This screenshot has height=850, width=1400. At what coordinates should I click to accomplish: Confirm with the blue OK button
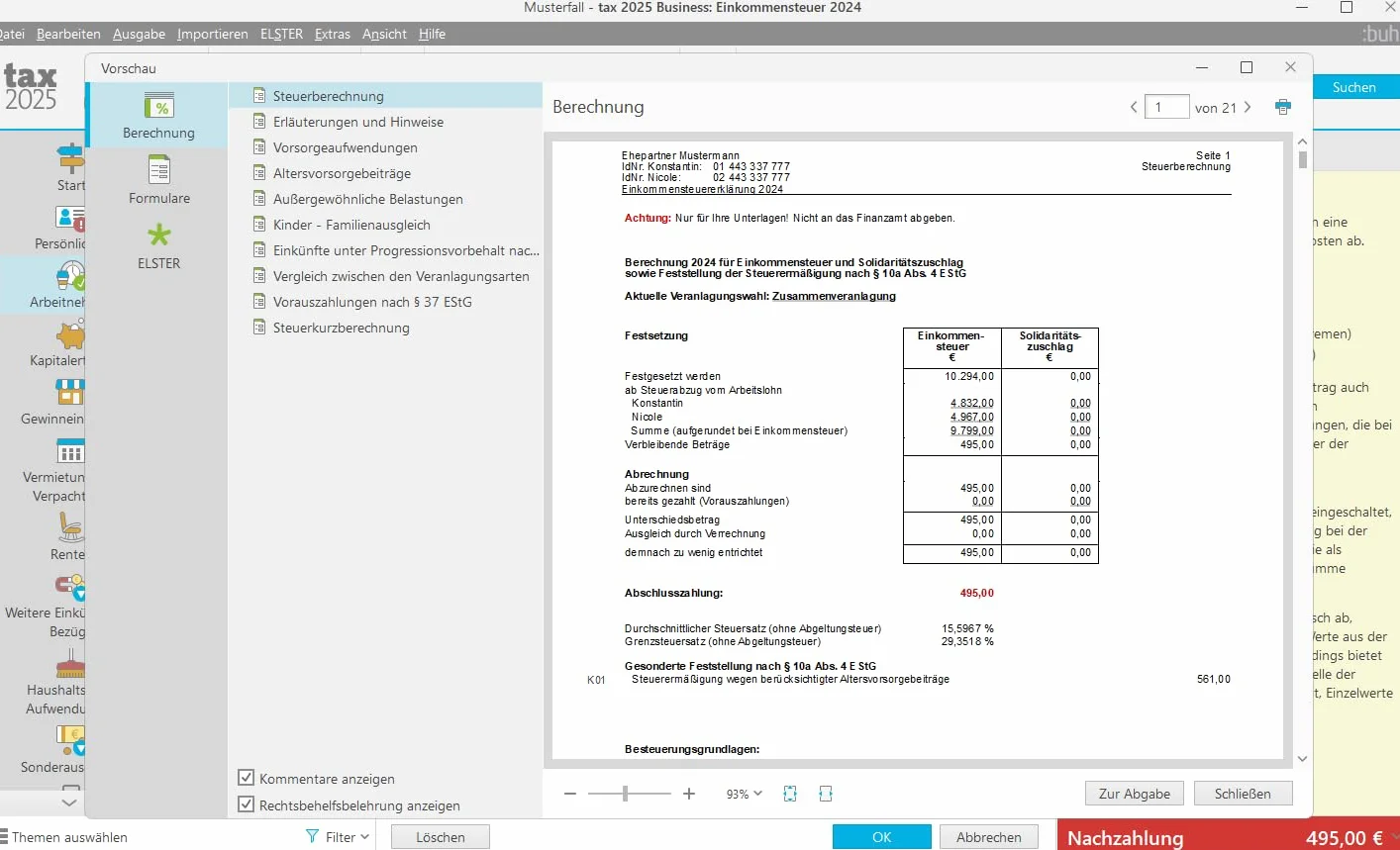tap(881, 837)
